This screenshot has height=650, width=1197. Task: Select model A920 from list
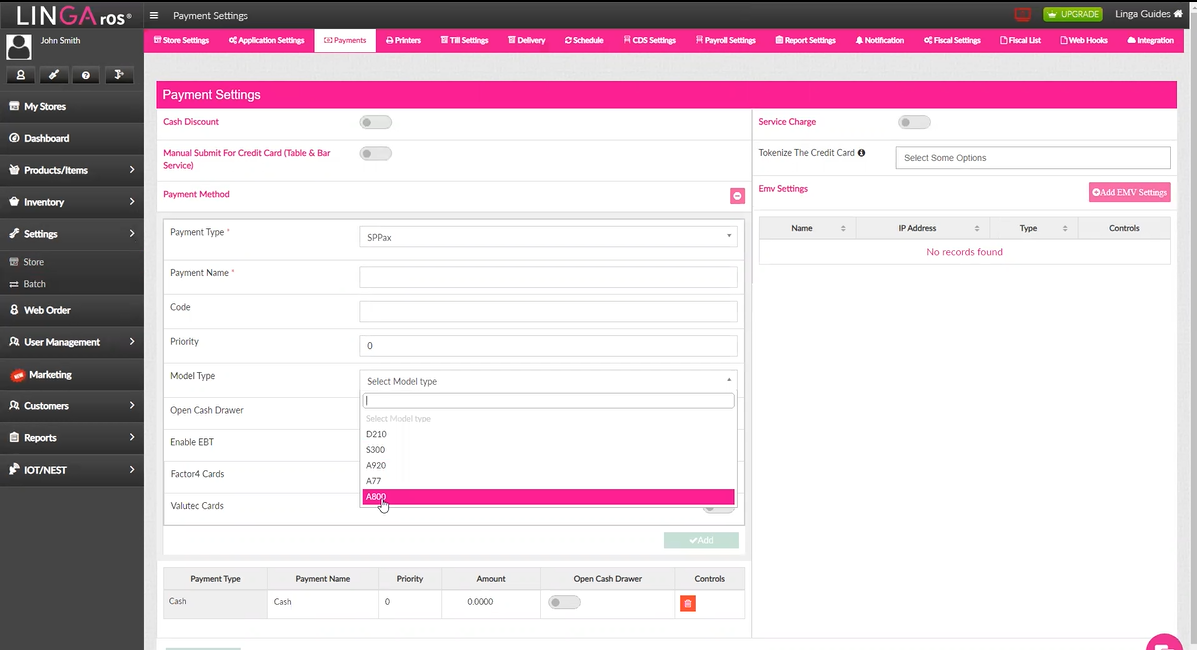click(x=548, y=465)
